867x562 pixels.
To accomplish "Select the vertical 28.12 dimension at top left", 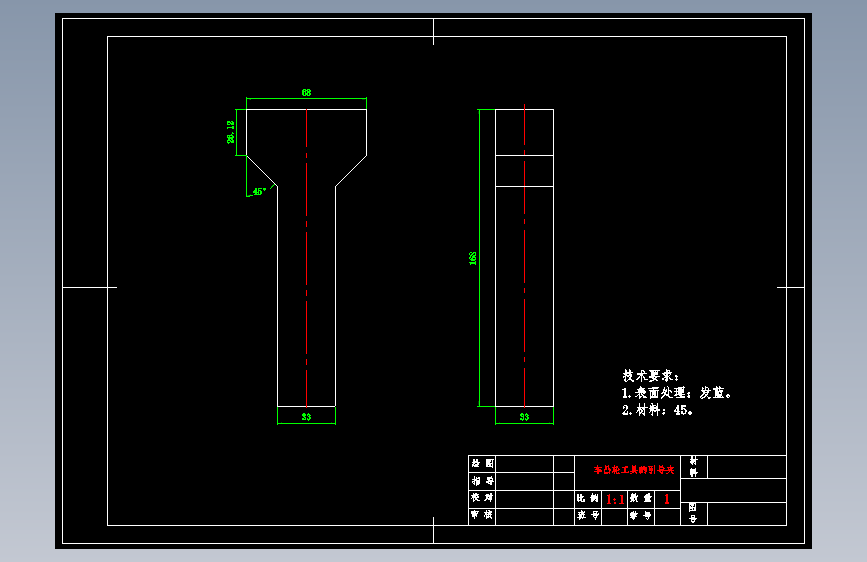I will pyautogui.click(x=231, y=132).
